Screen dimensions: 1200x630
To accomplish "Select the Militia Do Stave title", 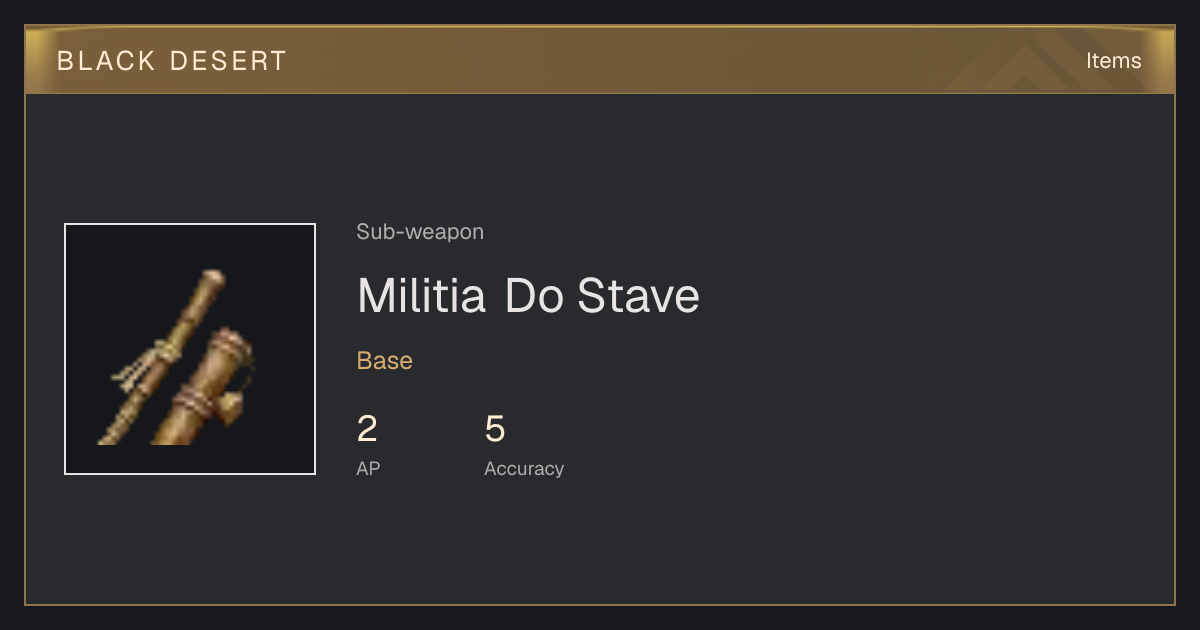I will [x=528, y=296].
